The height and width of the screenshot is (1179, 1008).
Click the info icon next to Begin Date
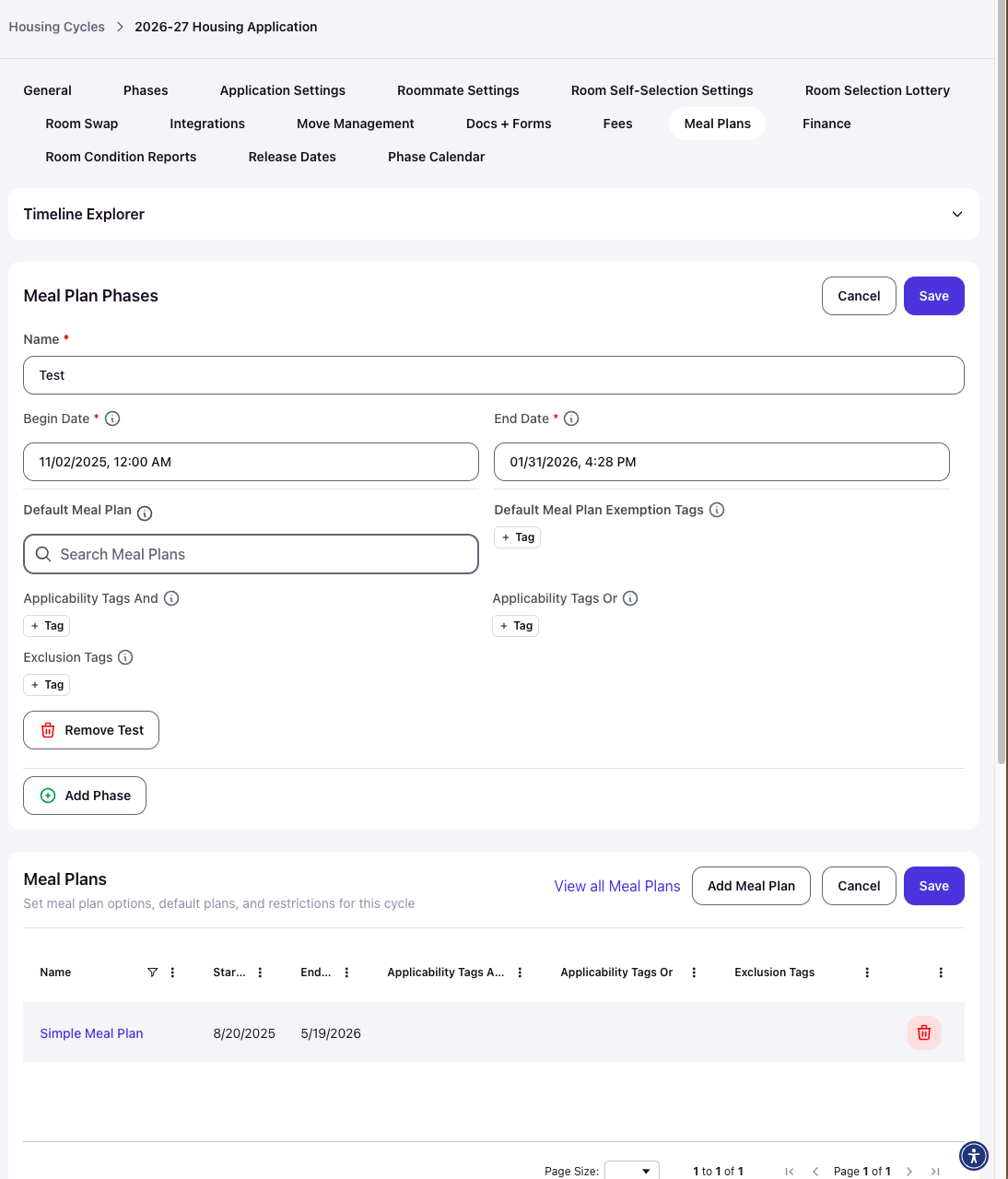point(112,419)
